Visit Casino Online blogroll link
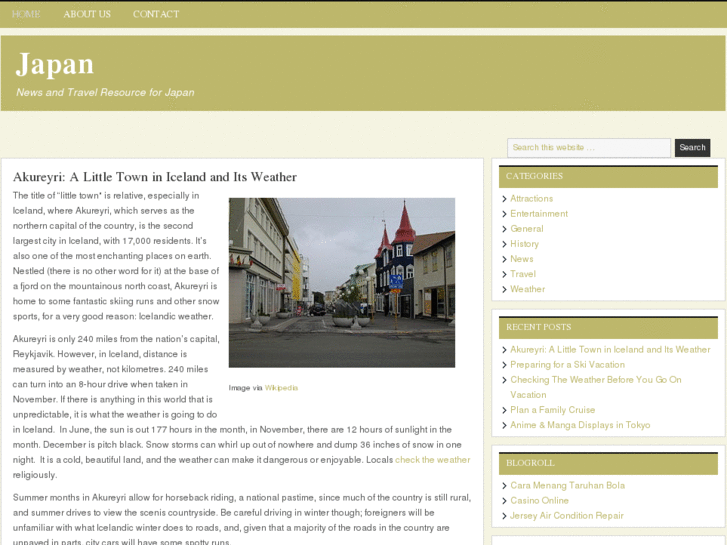Viewport: 727px width, 545px height. coord(539,501)
